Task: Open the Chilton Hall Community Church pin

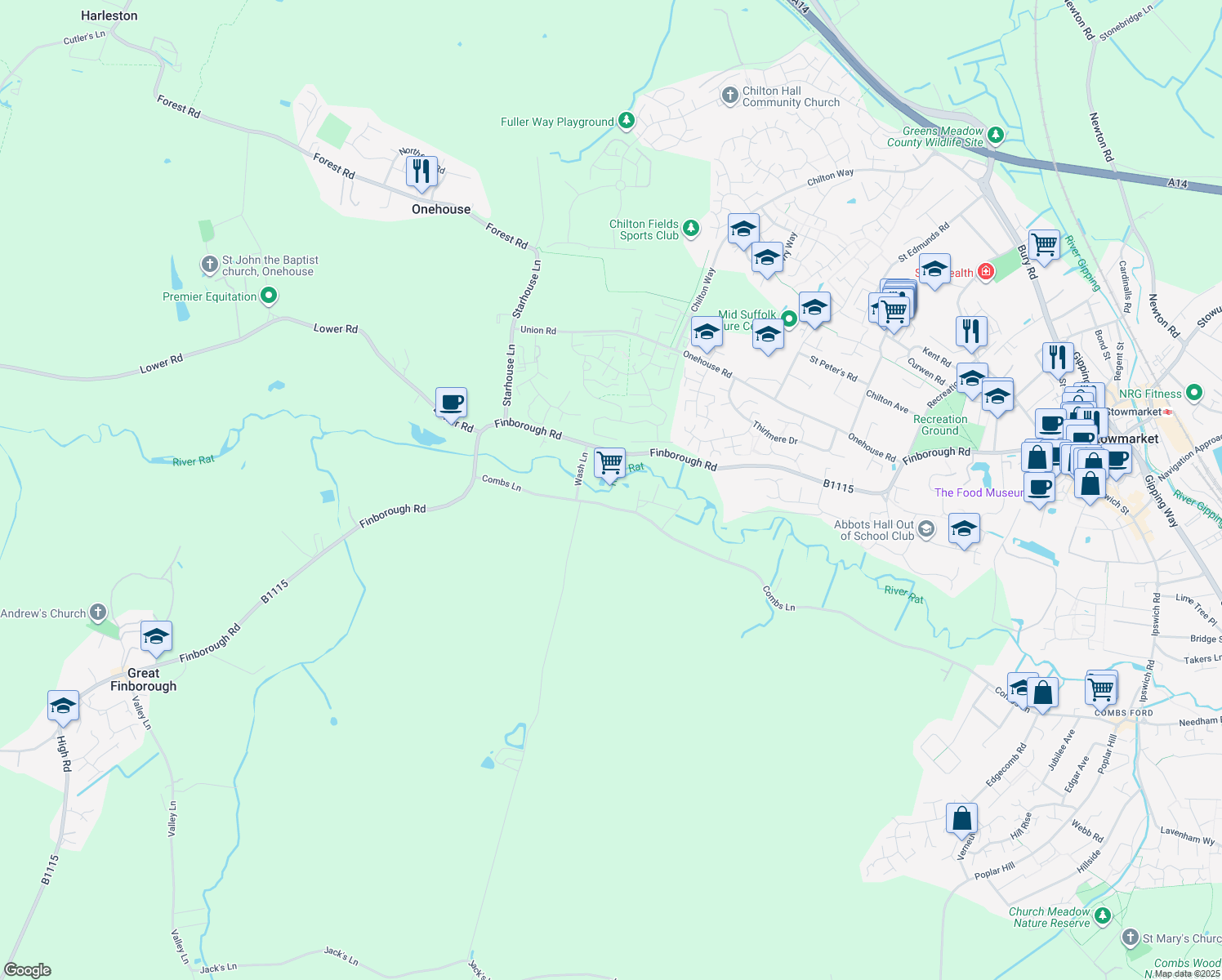Action: click(x=730, y=96)
